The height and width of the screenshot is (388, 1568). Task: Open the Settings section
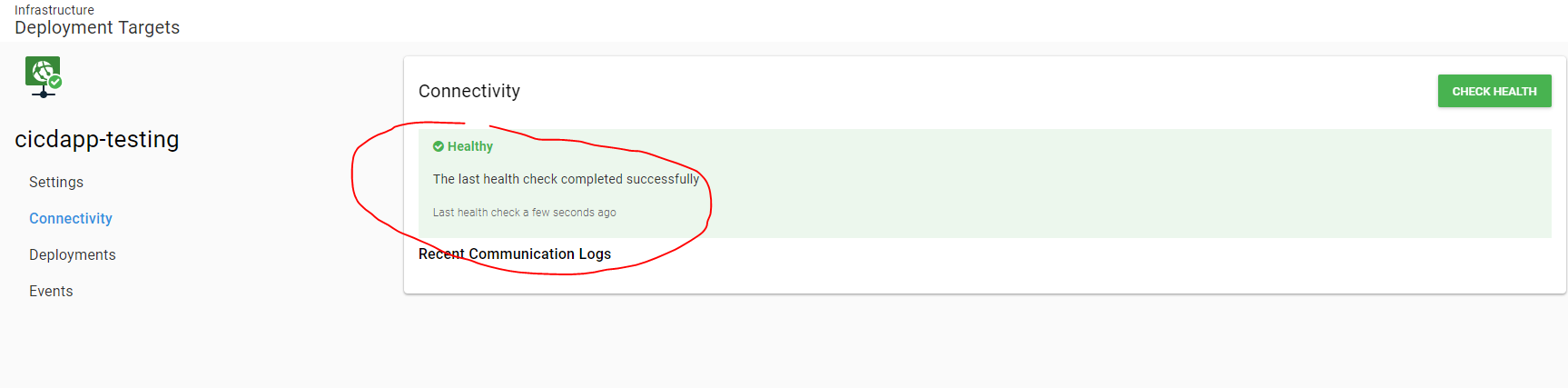click(56, 182)
